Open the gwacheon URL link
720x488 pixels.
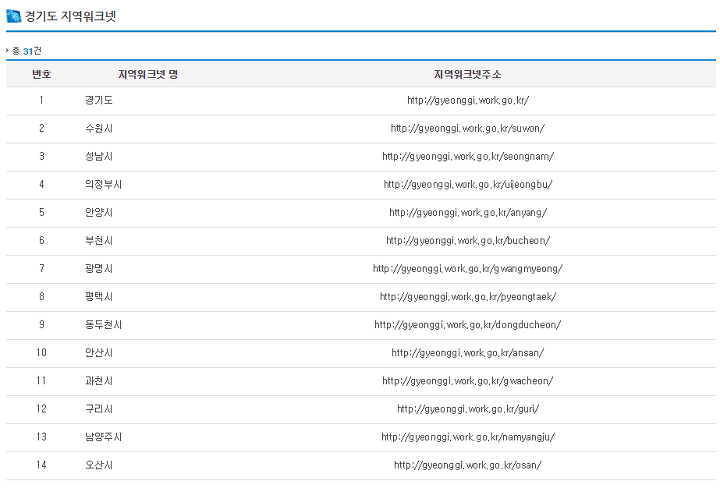pos(467,381)
